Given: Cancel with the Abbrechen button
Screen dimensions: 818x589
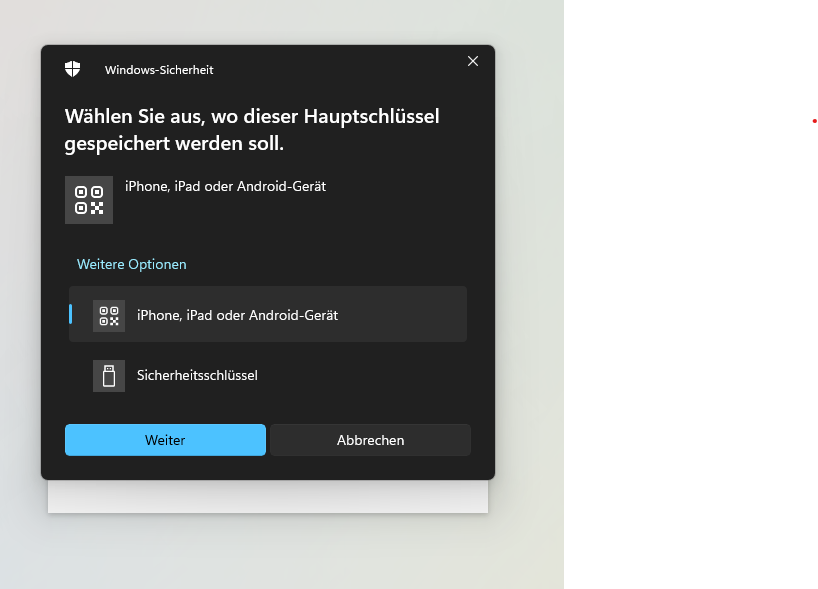Looking at the screenshot, I should point(370,440).
